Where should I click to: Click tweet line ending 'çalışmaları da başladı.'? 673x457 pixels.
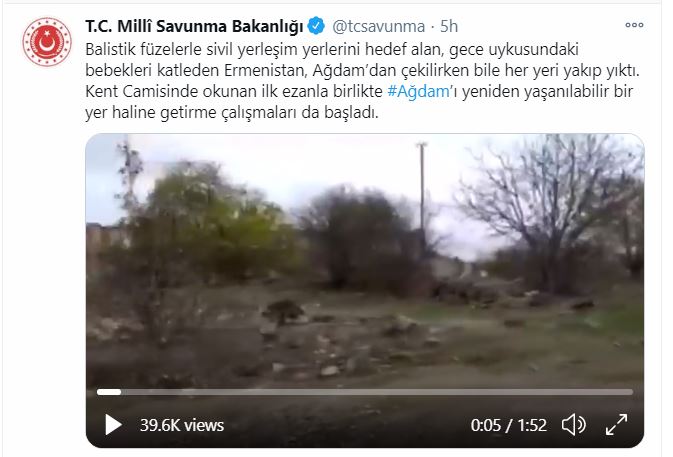(232, 113)
